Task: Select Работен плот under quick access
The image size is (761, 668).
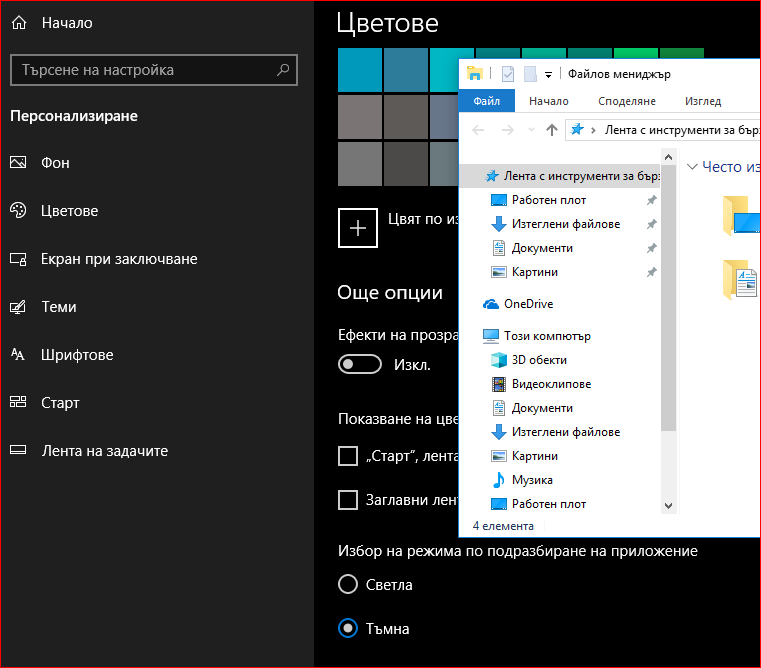Action: tap(549, 200)
